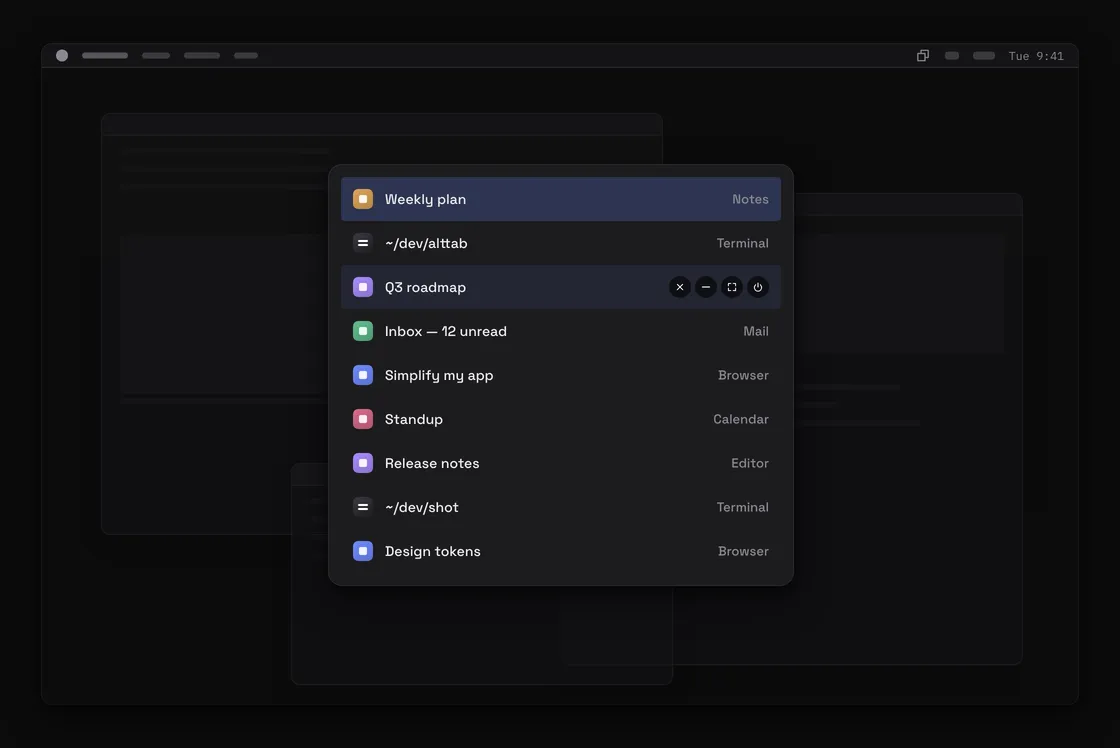Click the purple icon beside Q3 roadmap
The width and height of the screenshot is (1120, 748).
[363, 287]
